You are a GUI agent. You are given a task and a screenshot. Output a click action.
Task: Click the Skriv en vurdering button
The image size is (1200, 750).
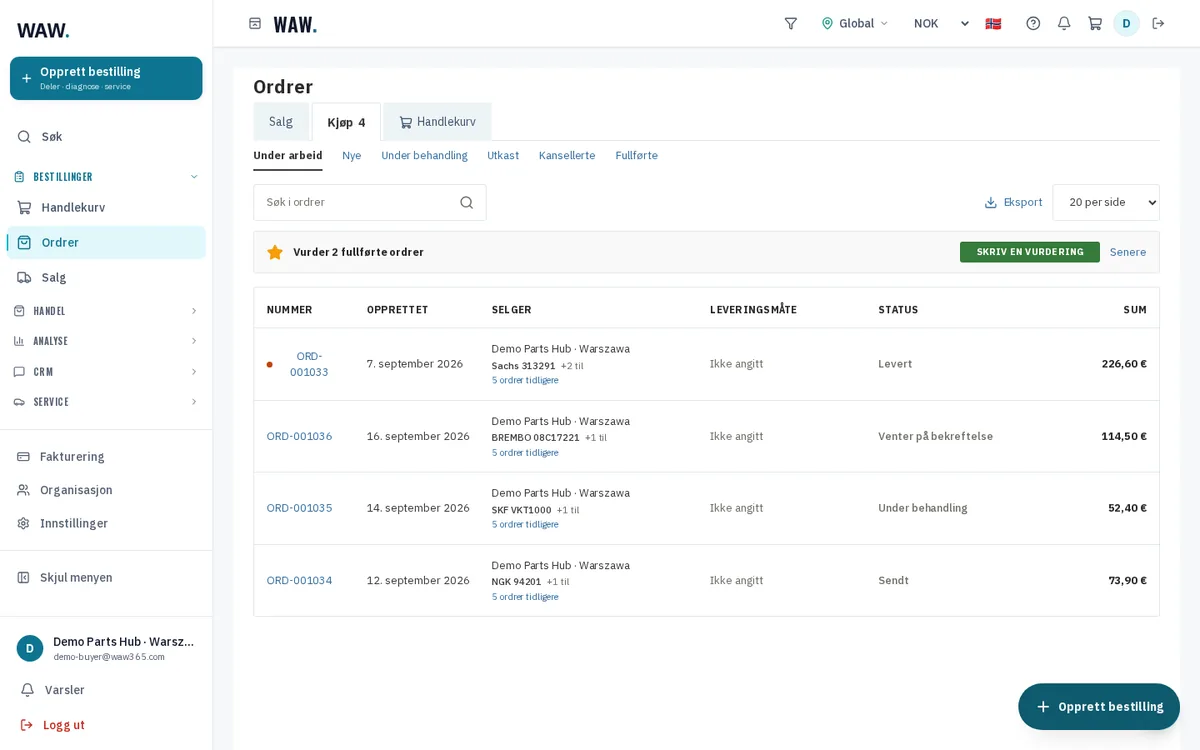pos(1030,252)
